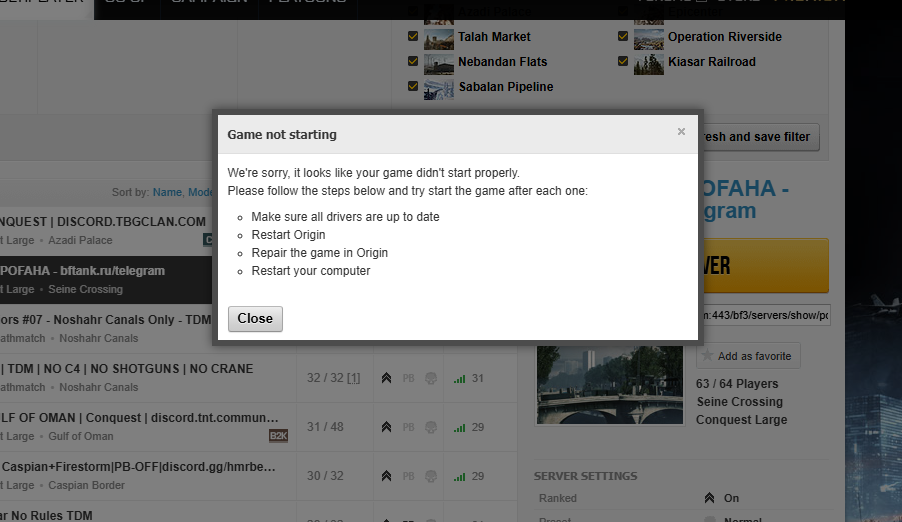The image size is (902, 522).
Task: Uncheck the Talah Market map checkbox
Action: tap(413, 36)
